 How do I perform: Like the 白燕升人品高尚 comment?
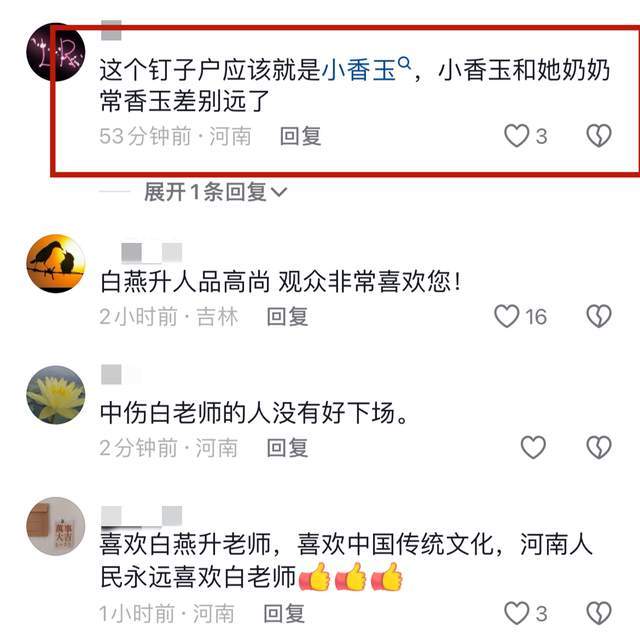tap(507, 316)
